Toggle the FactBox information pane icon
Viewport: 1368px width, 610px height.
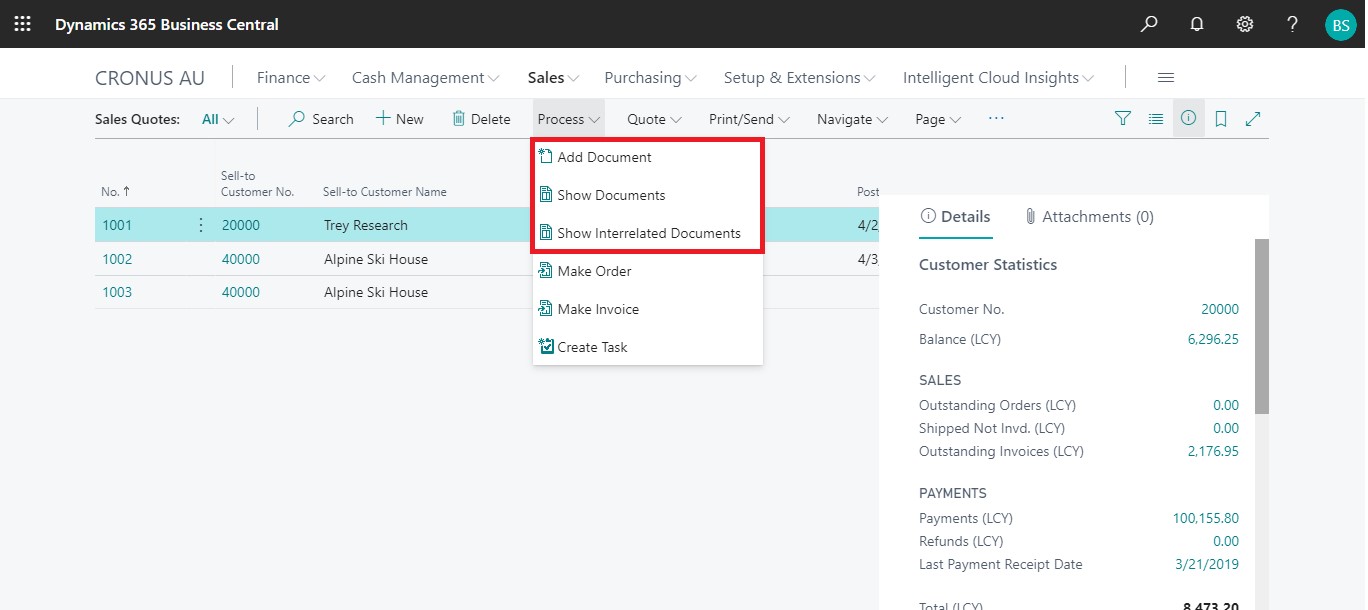tap(1188, 119)
